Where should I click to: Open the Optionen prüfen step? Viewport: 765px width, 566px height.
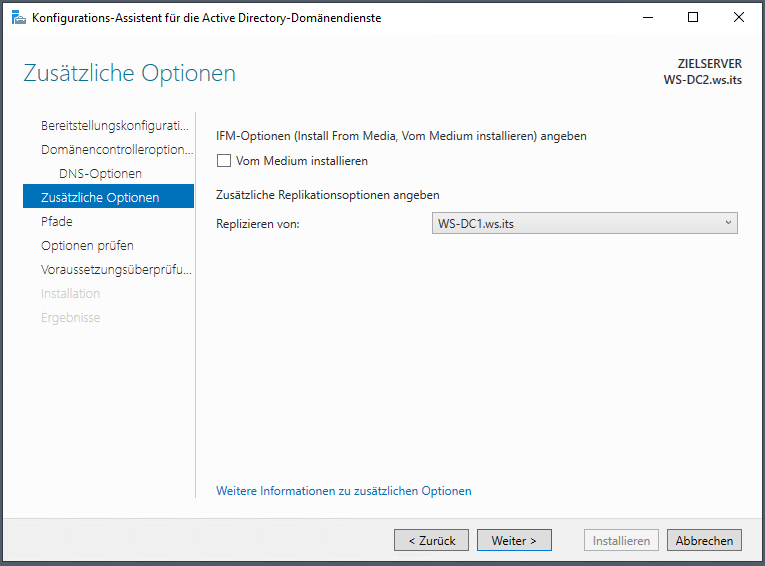tap(87, 245)
